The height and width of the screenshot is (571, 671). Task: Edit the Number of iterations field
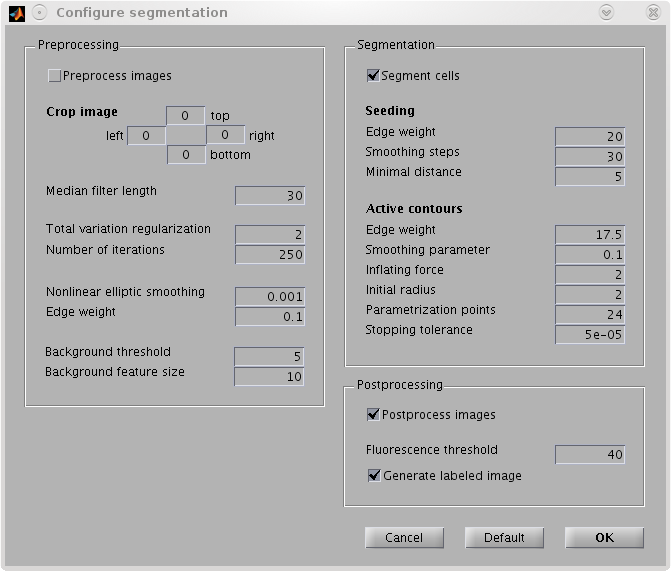[x=270, y=255]
